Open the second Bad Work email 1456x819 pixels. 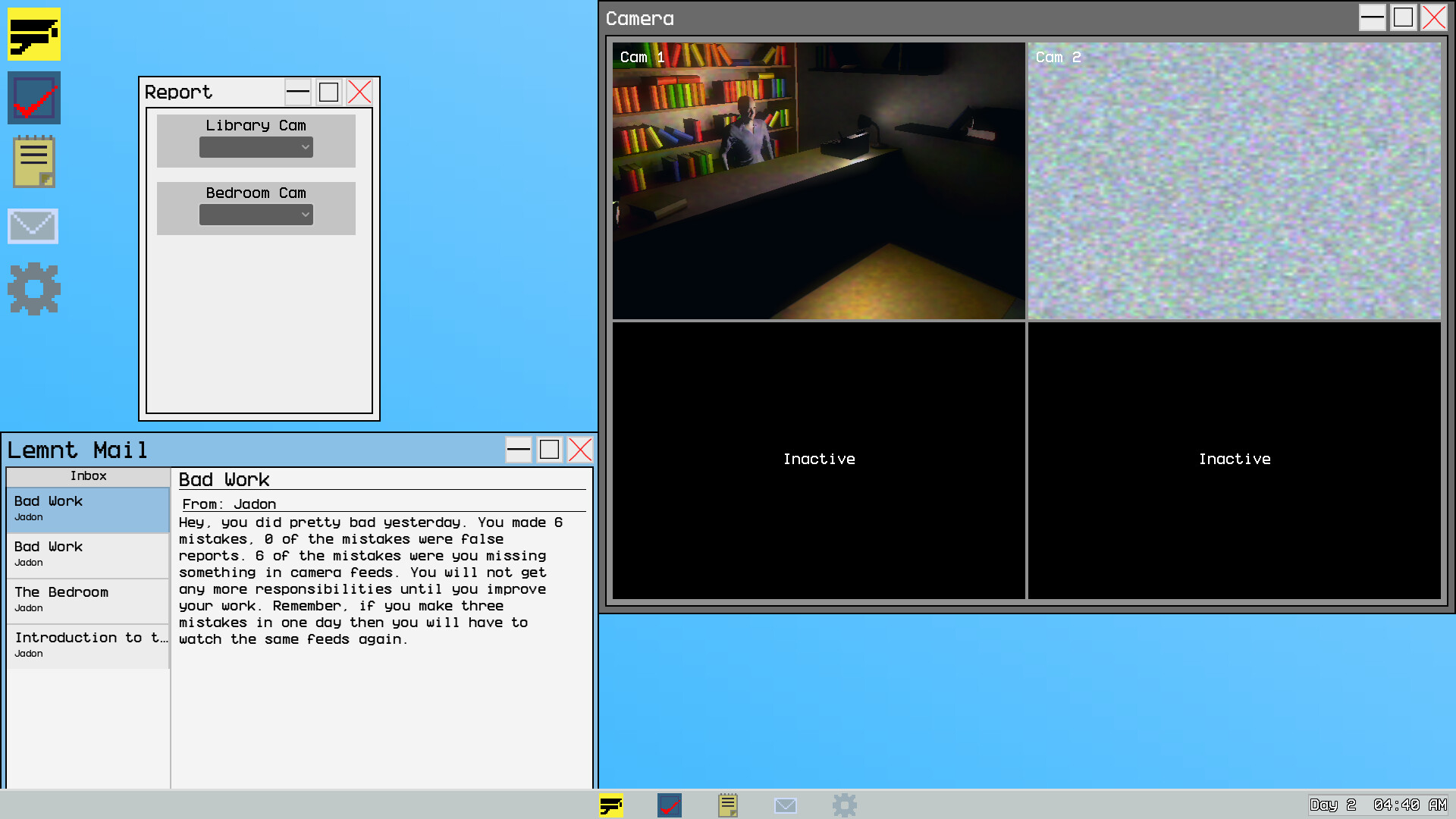[88, 554]
